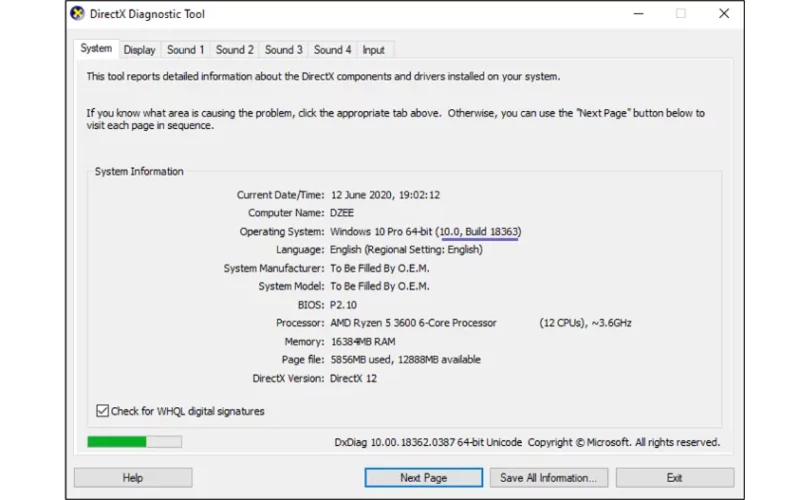Click the System Manufacturer value To Be Filled By O.E.M.

coord(380,268)
